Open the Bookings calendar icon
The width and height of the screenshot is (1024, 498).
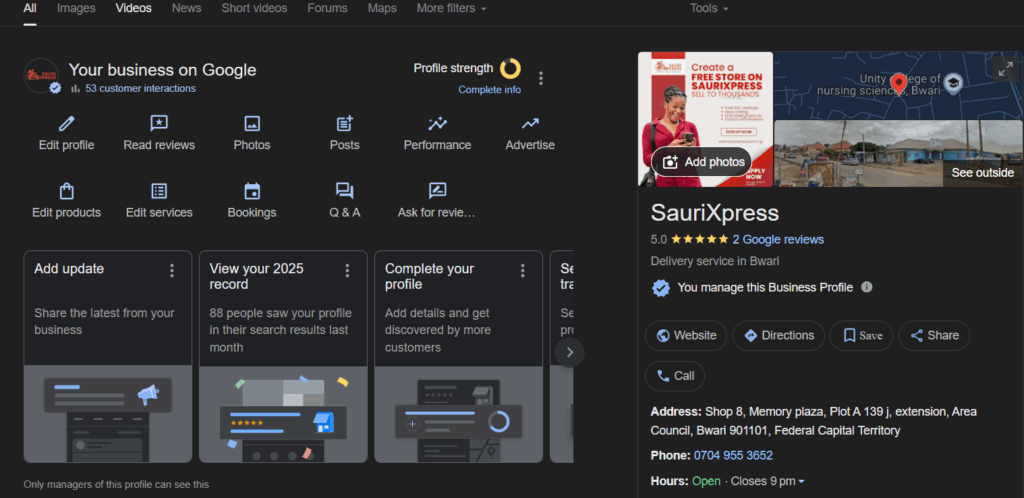tap(252, 191)
